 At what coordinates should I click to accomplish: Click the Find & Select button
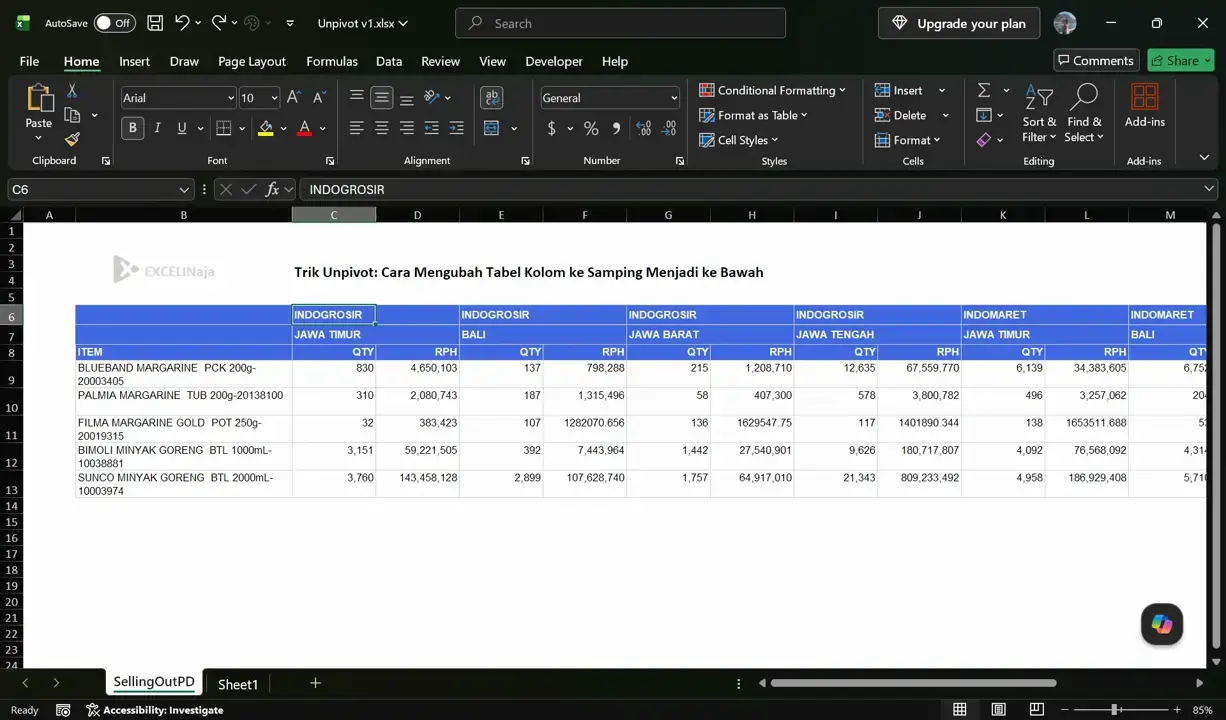(1084, 113)
